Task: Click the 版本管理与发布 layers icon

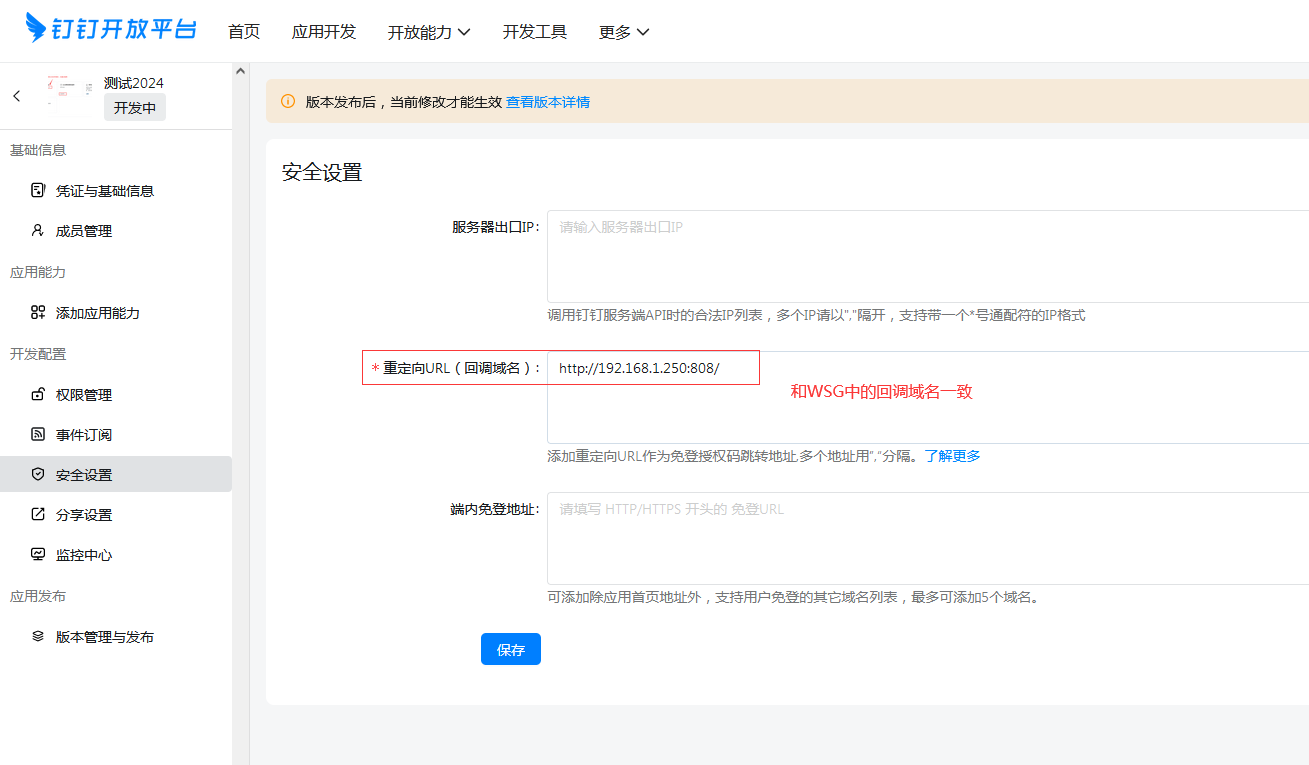Action: point(38,636)
